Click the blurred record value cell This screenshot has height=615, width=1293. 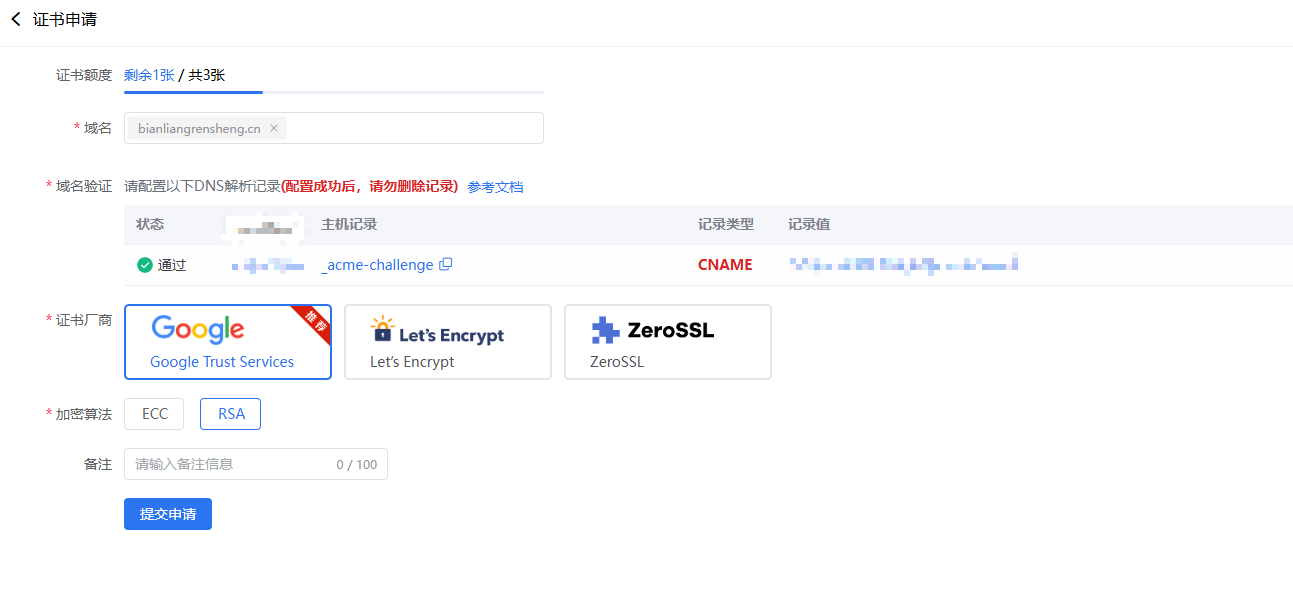click(903, 265)
